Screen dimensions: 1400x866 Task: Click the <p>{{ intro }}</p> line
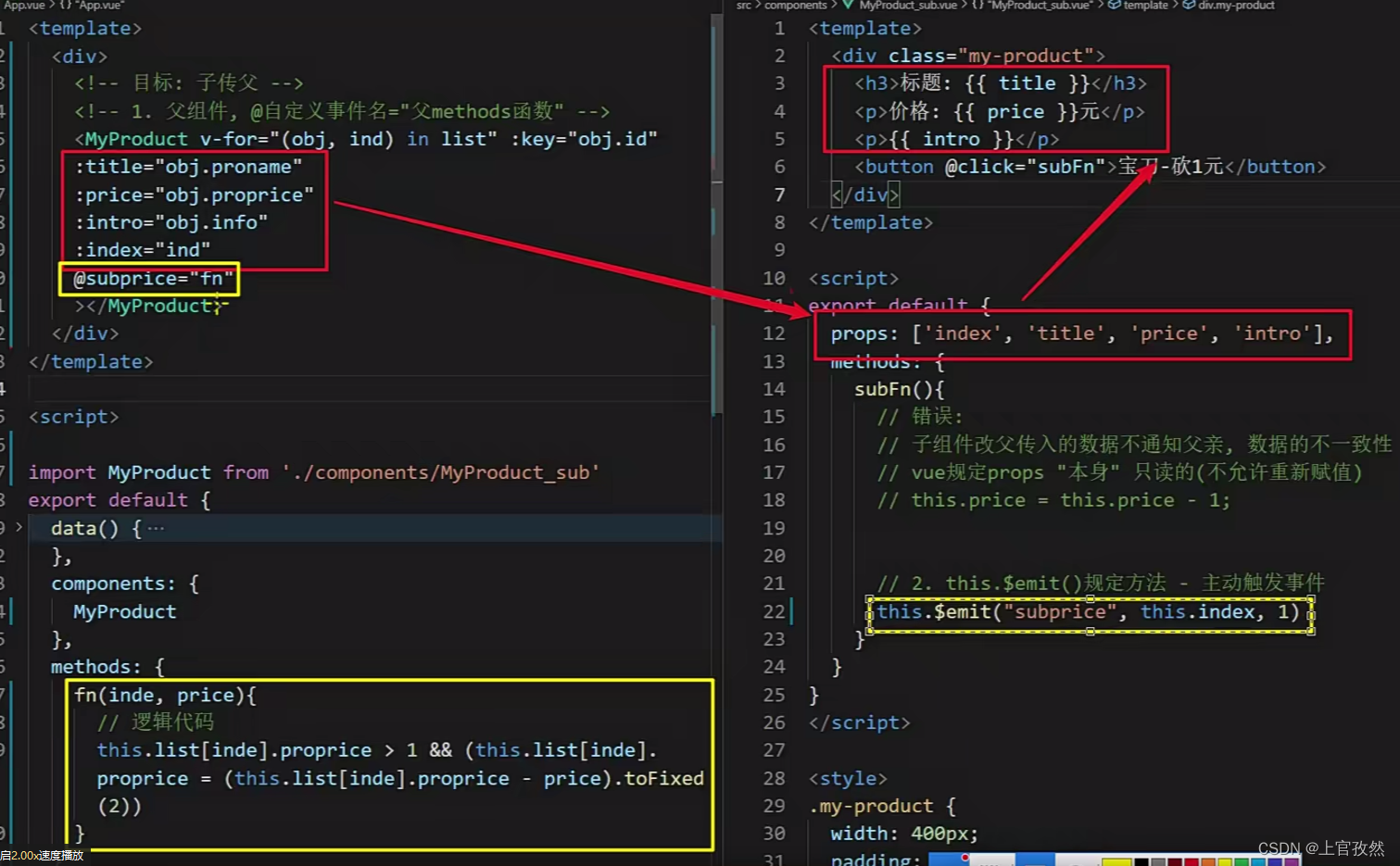(957, 139)
